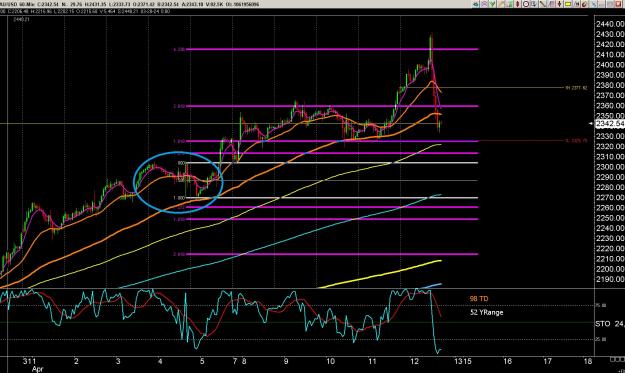Viewport: 625px width, 373px height.
Task: Click date label 12 on time axis
Action: (x=415, y=361)
